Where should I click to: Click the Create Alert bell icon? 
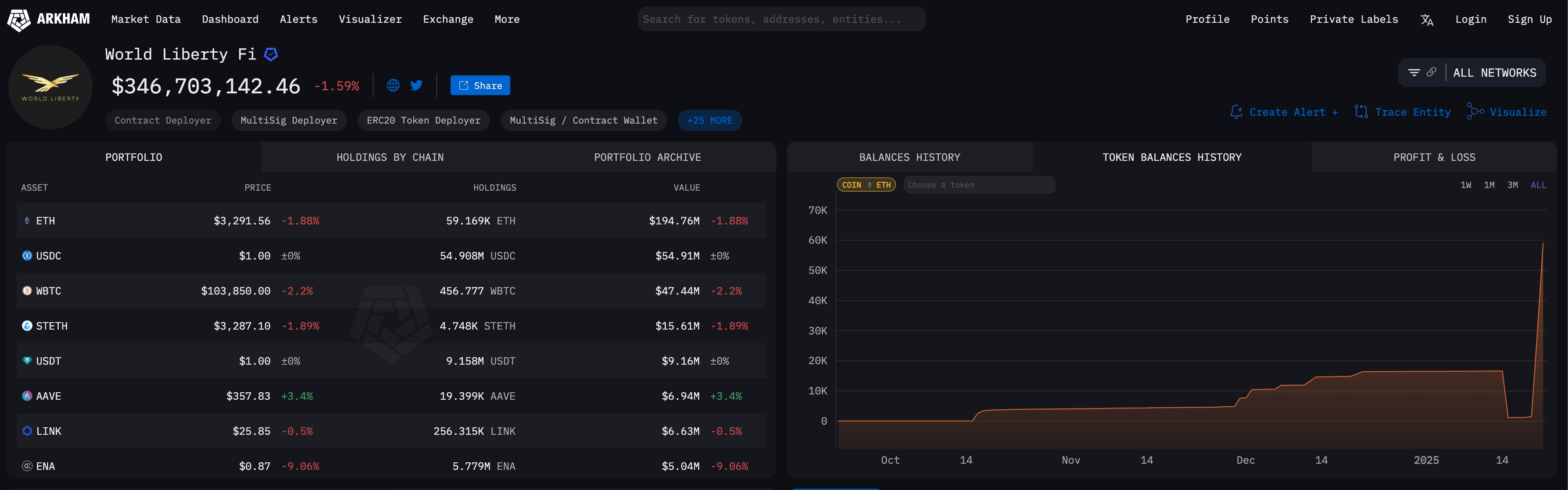(x=1235, y=112)
